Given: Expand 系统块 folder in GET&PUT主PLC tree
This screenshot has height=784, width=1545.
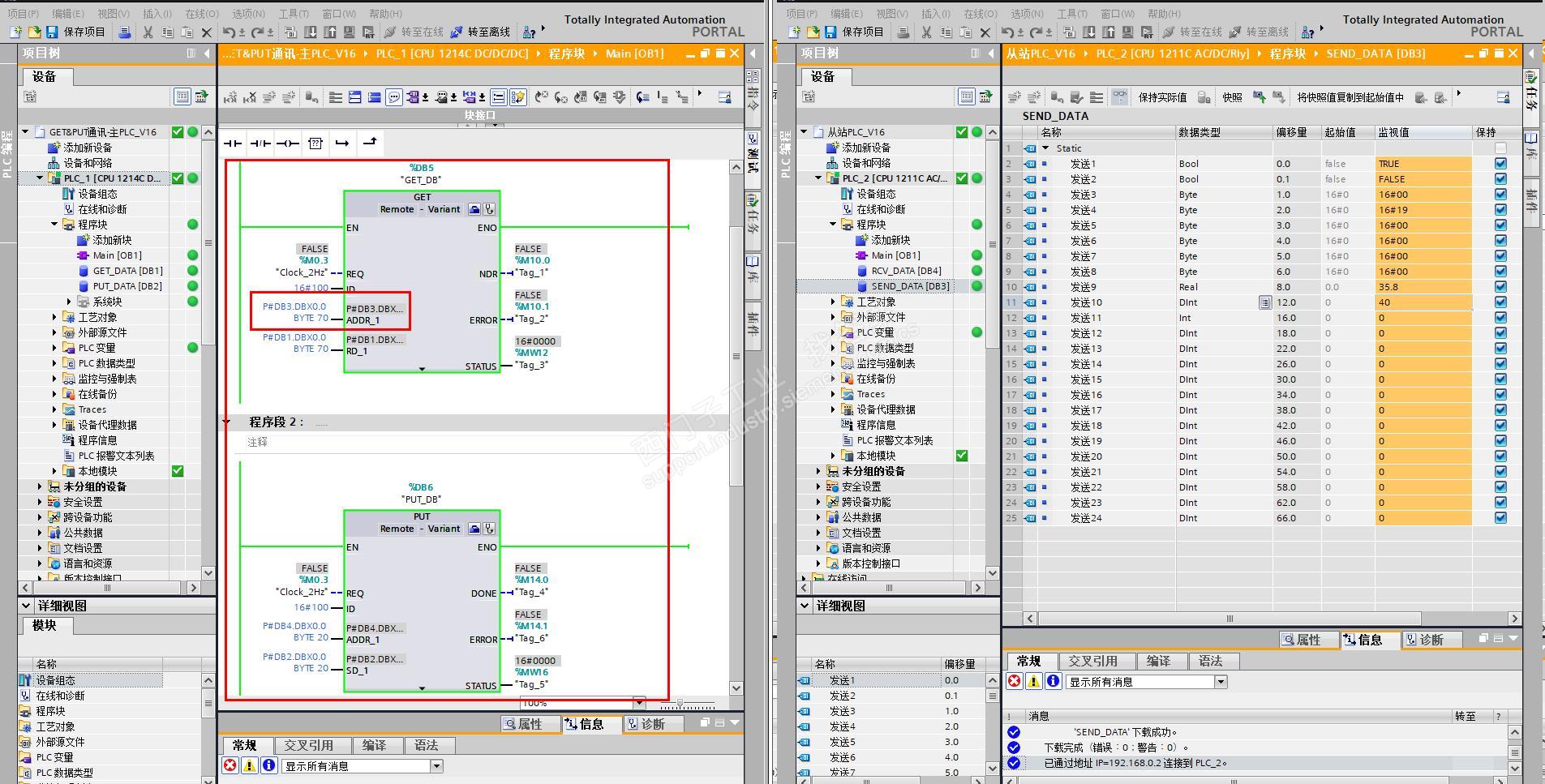Looking at the screenshot, I should [x=69, y=302].
